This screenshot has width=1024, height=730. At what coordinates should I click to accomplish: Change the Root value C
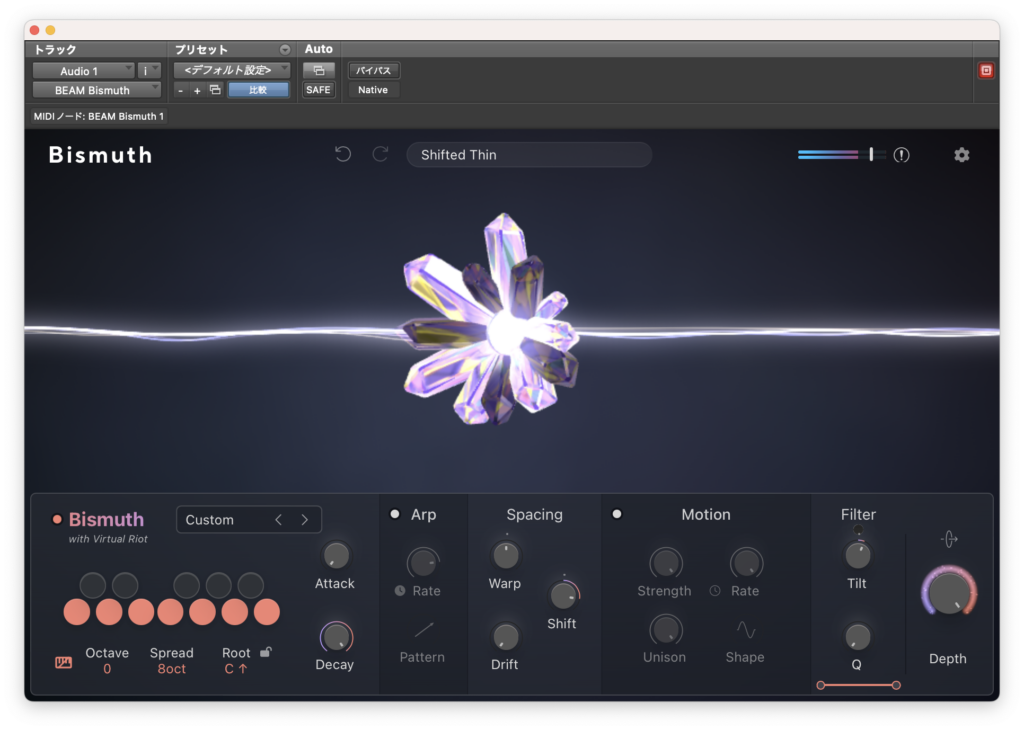[x=236, y=669]
